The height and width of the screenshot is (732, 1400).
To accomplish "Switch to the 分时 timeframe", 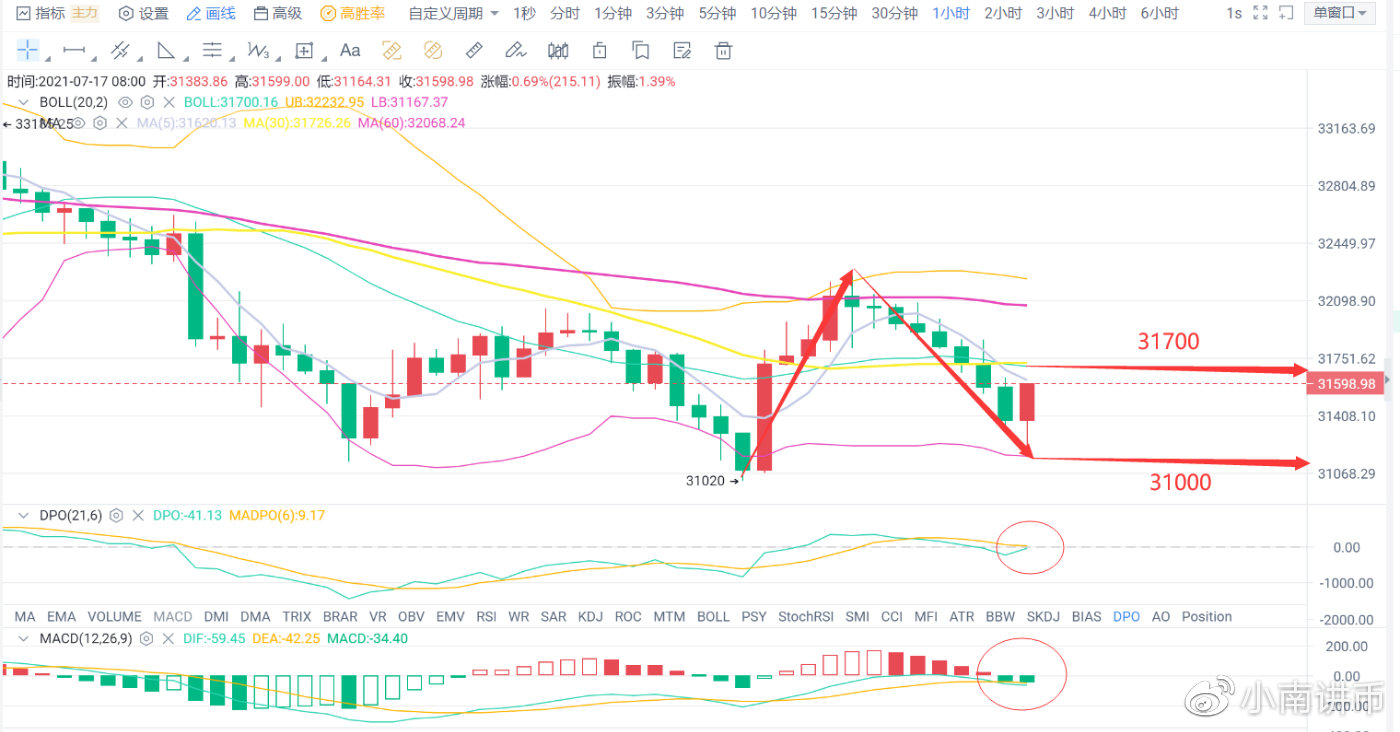I will click(565, 13).
